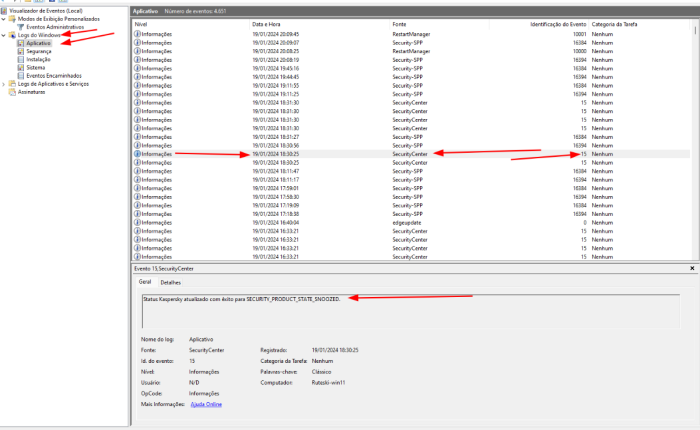Click info icon of the 20:09:45 event row
The width and height of the screenshot is (700, 430).
pos(138,34)
